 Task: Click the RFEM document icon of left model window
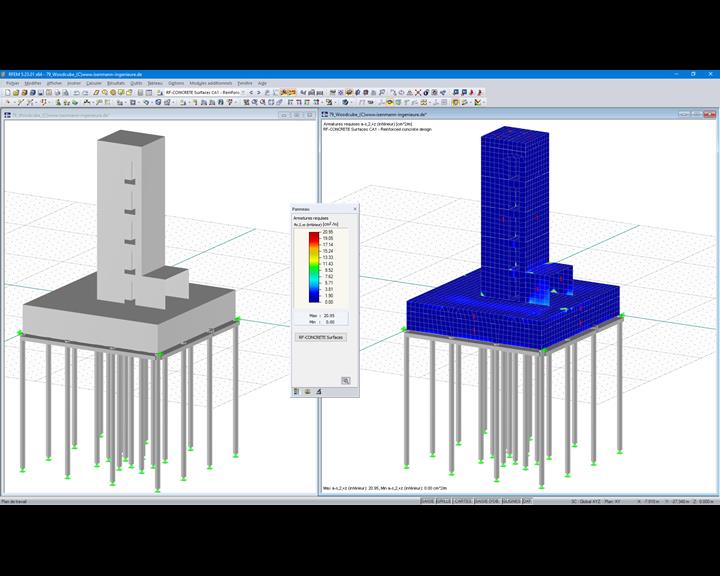[7, 115]
